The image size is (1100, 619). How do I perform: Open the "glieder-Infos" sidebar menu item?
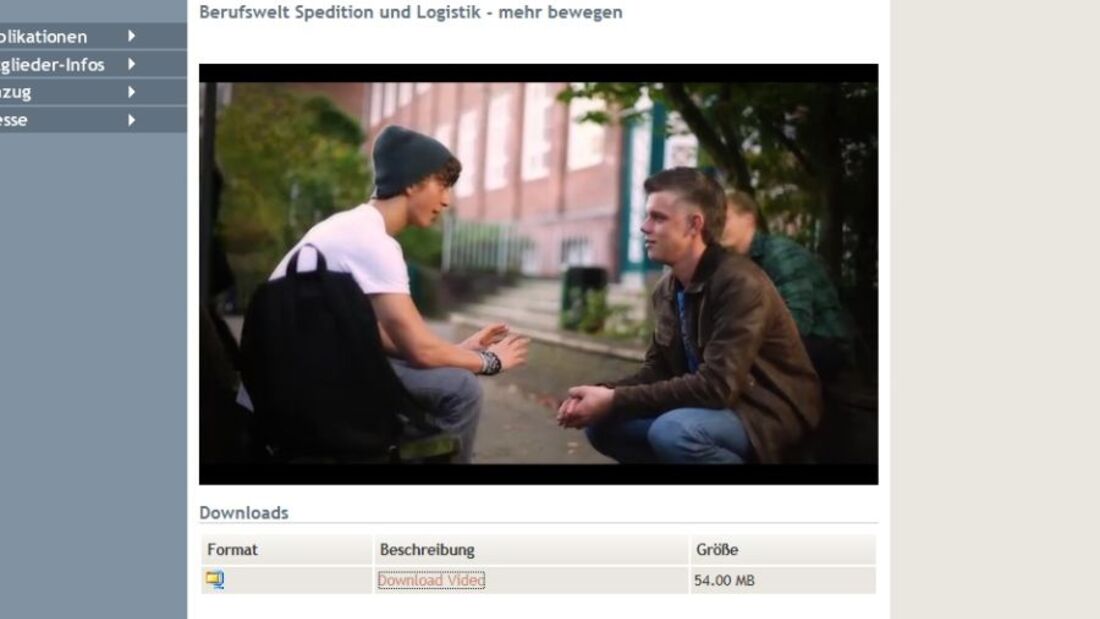(x=52, y=65)
